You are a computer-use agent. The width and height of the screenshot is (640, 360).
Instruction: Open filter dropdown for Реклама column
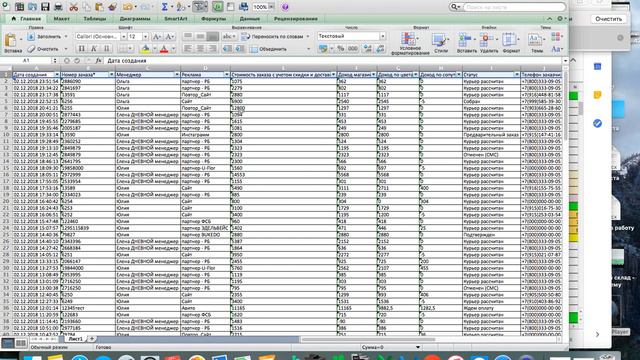coord(227,75)
